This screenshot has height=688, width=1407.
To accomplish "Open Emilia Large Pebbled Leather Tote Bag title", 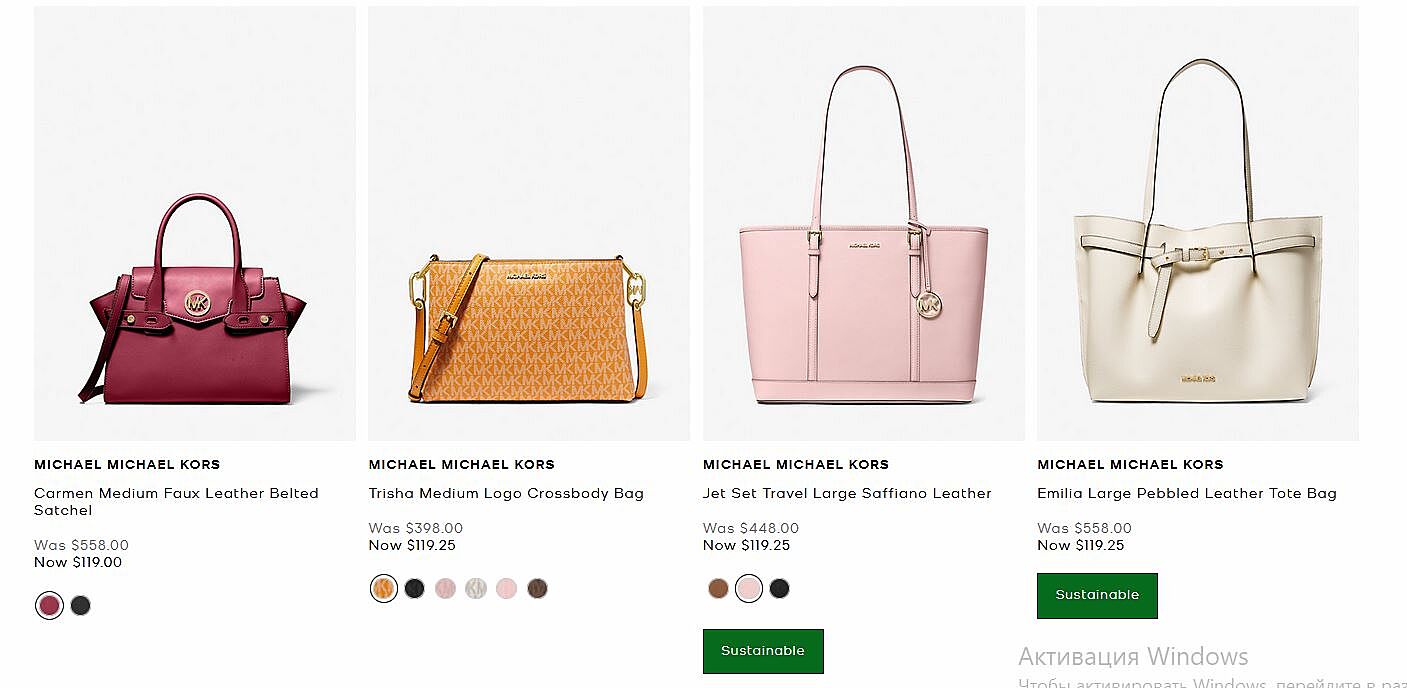I will [x=1186, y=493].
